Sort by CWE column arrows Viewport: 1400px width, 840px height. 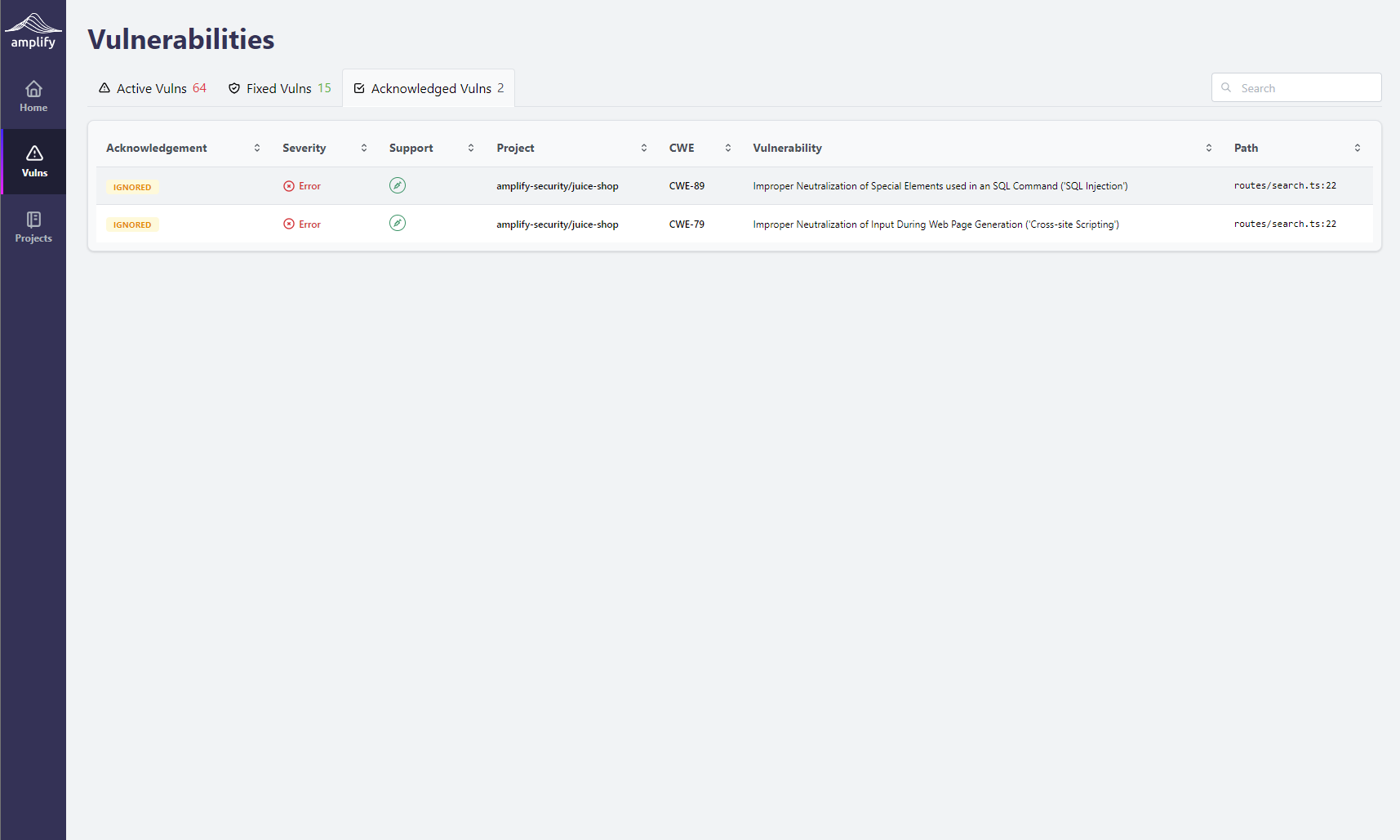coord(728,148)
